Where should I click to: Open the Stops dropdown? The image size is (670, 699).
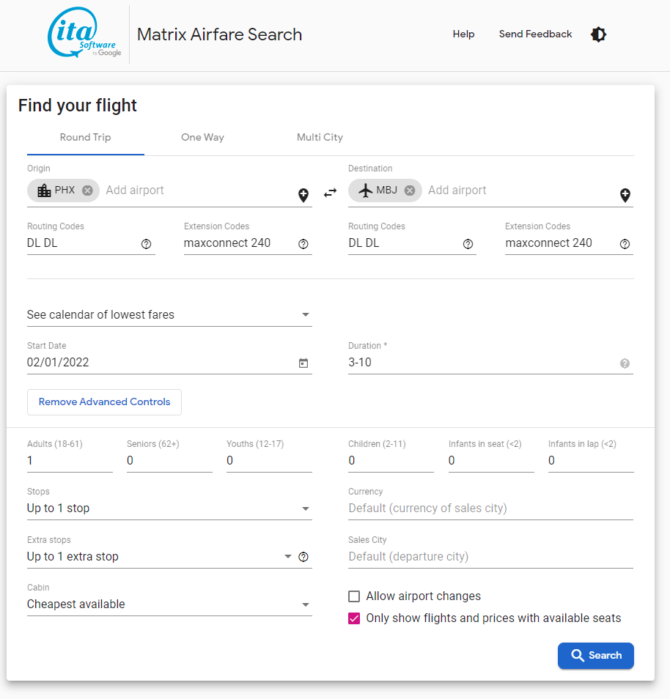coord(169,508)
